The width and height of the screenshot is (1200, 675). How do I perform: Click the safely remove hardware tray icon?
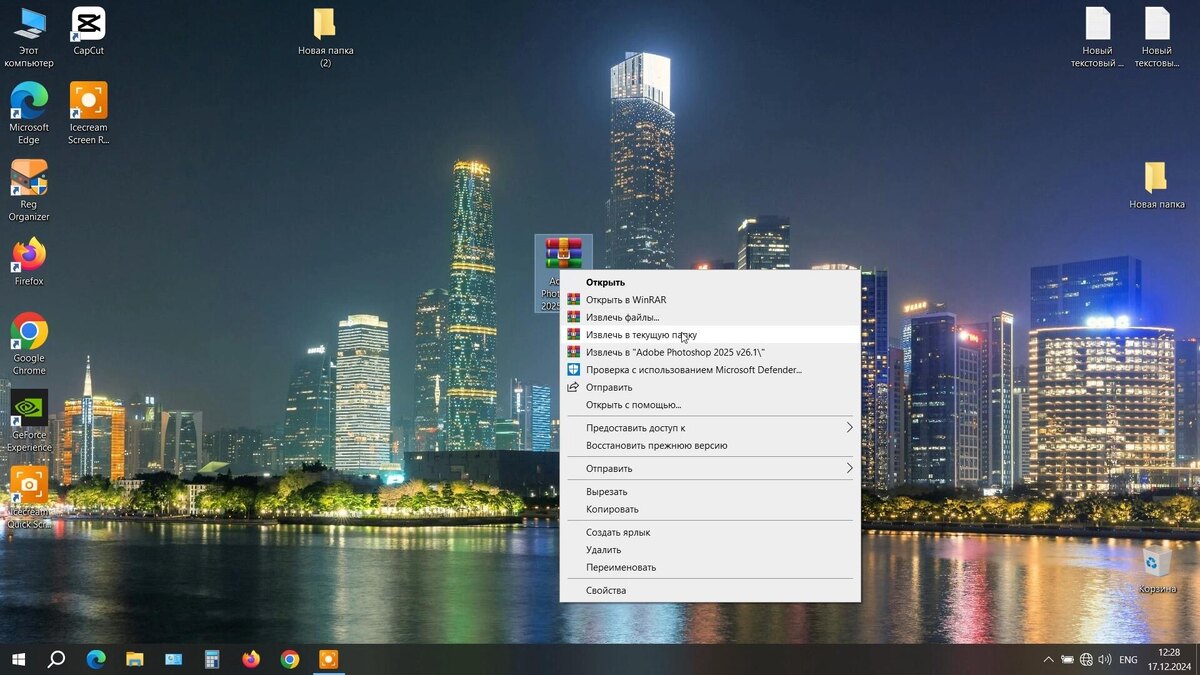(x=1067, y=660)
